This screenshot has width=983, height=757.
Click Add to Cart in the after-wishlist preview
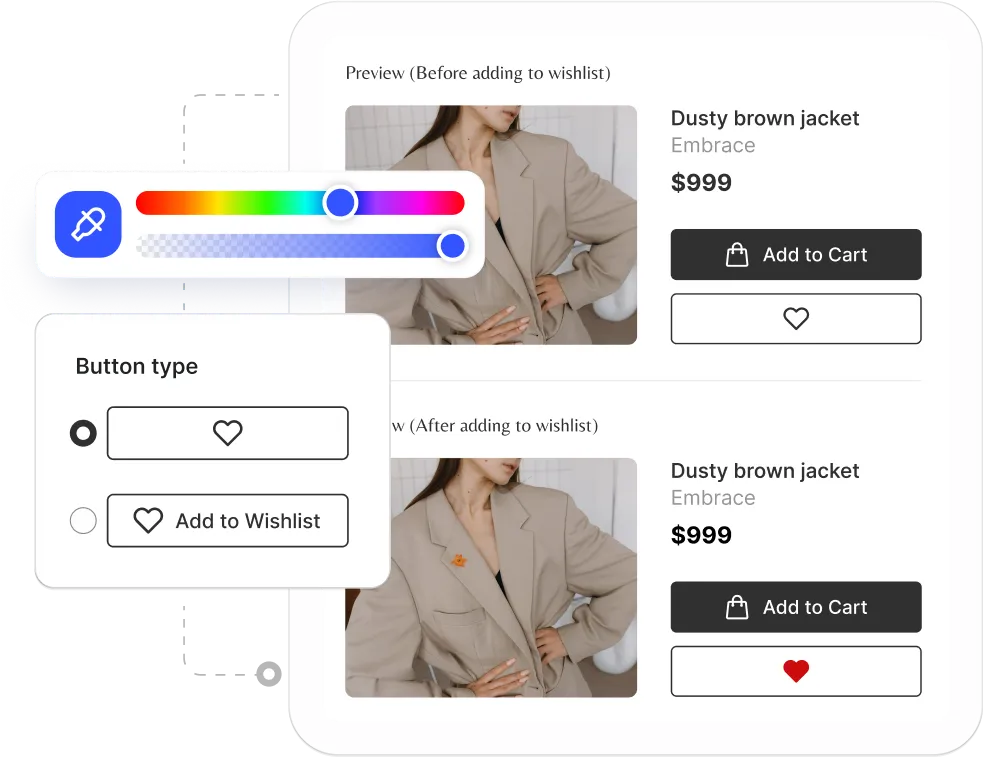click(796, 607)
